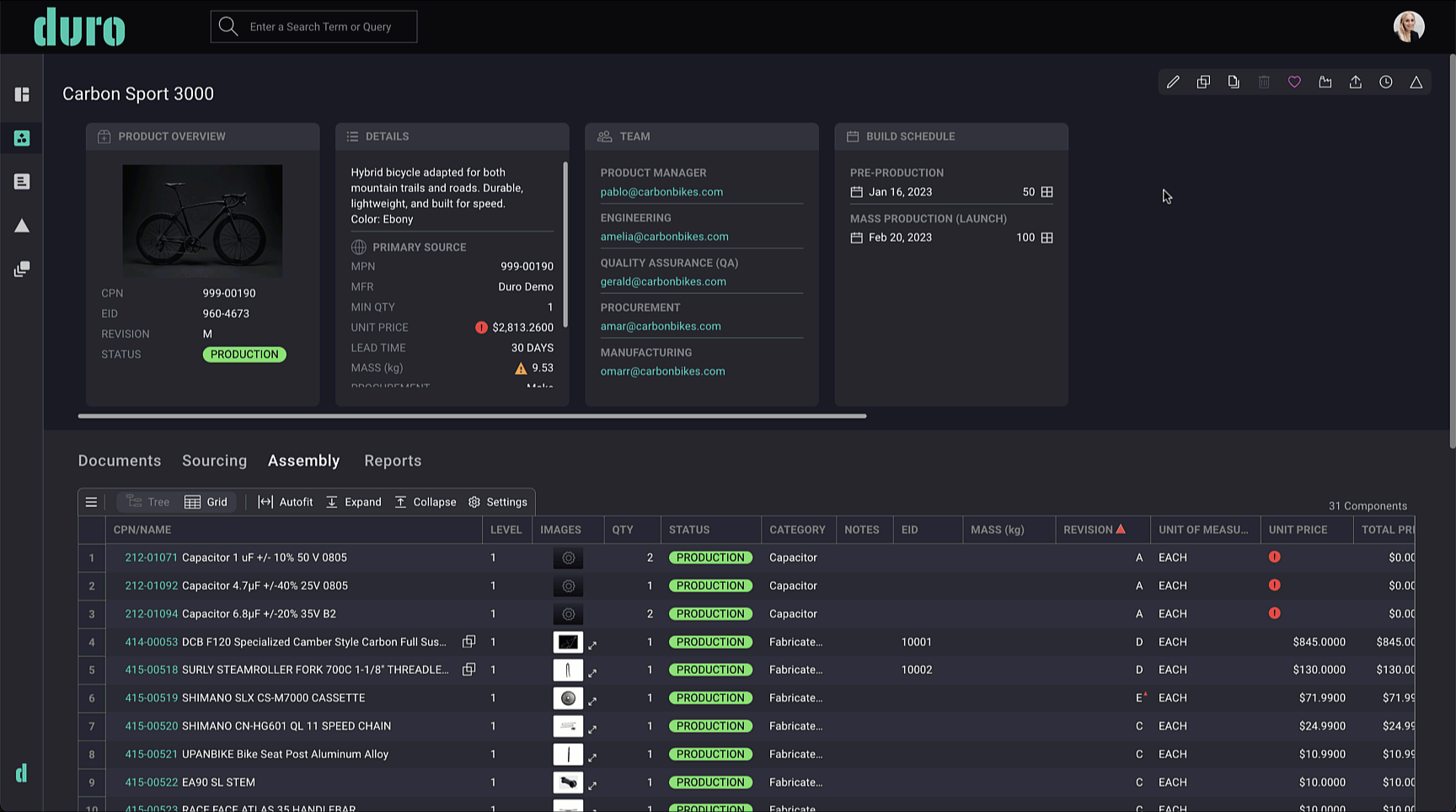Open revision history with the clock icon
This screenshot has height=812, width=1456.
pyautogui.click(x=1386, y=82)
